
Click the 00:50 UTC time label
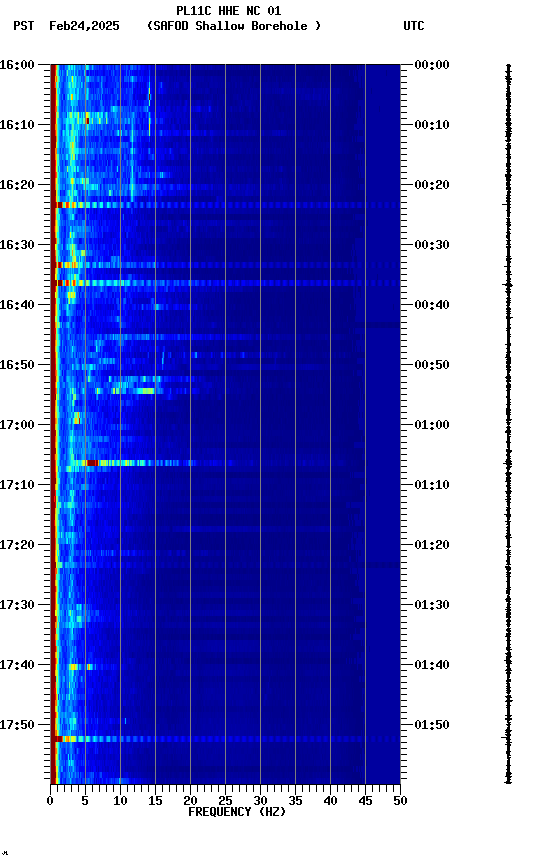(432, 365)
